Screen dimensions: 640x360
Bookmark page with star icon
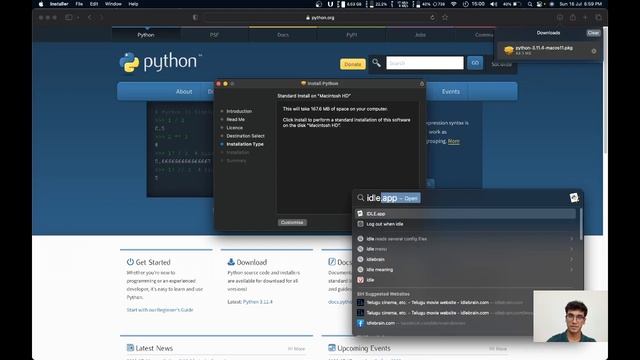(x=445, y=18)
